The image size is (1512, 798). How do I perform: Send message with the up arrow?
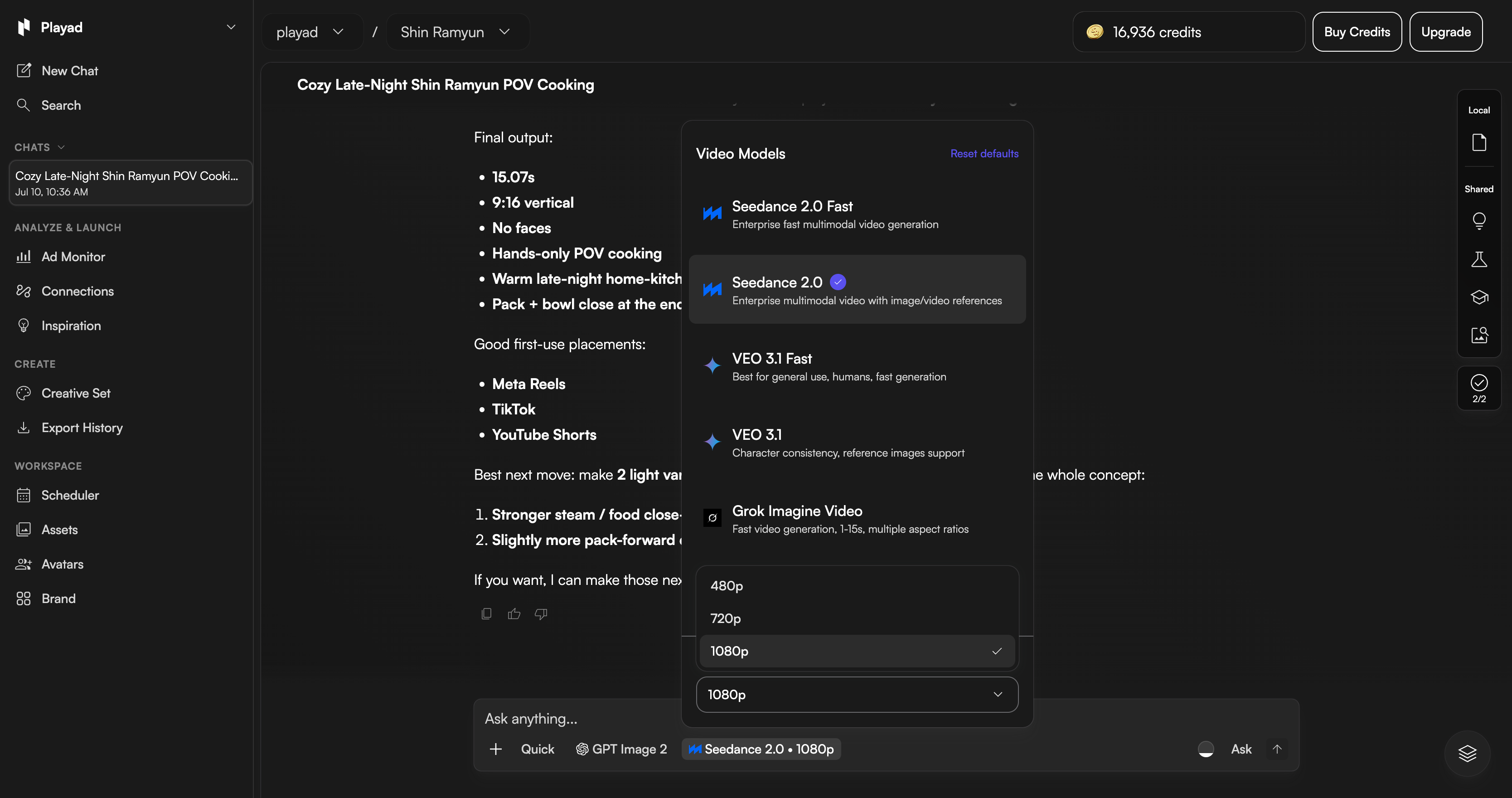1277,749
